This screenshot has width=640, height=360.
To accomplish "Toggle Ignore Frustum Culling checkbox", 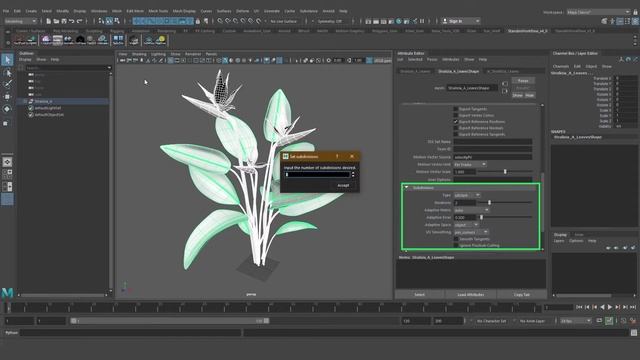I will click(456, 245).
